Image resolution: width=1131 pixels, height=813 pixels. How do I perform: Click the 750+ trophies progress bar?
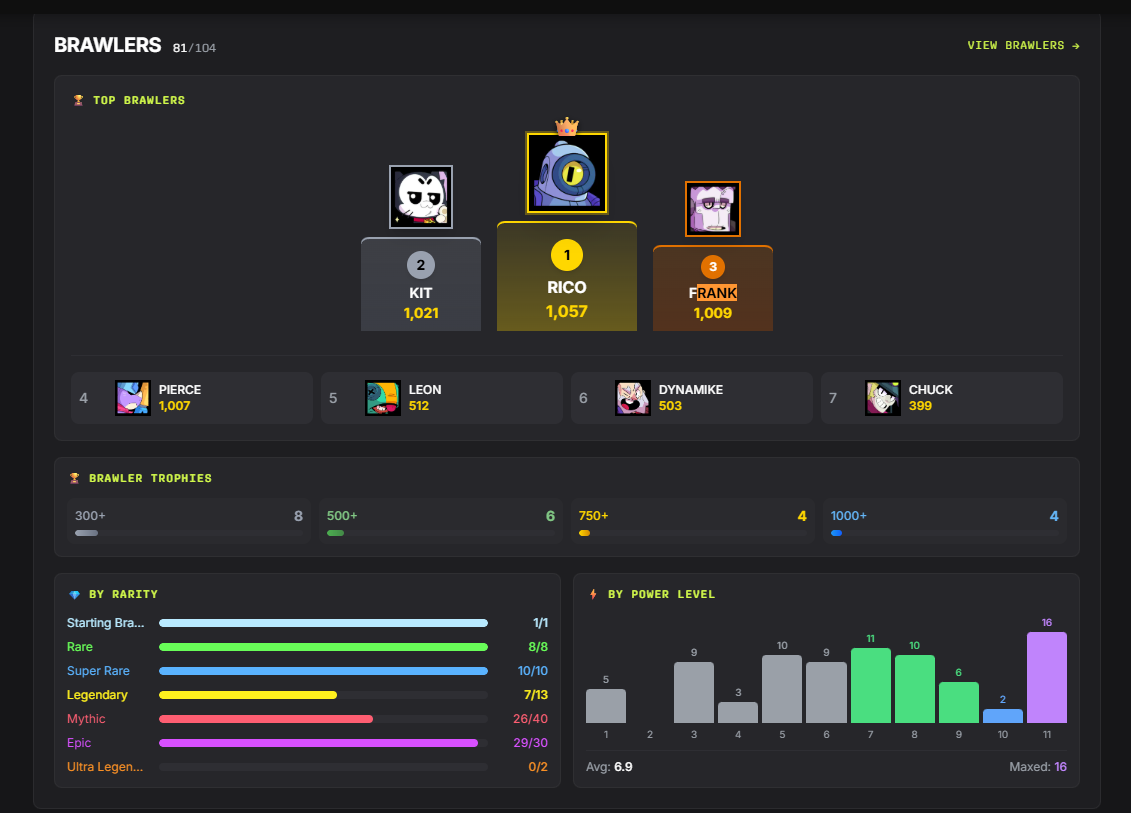[692, 533]
